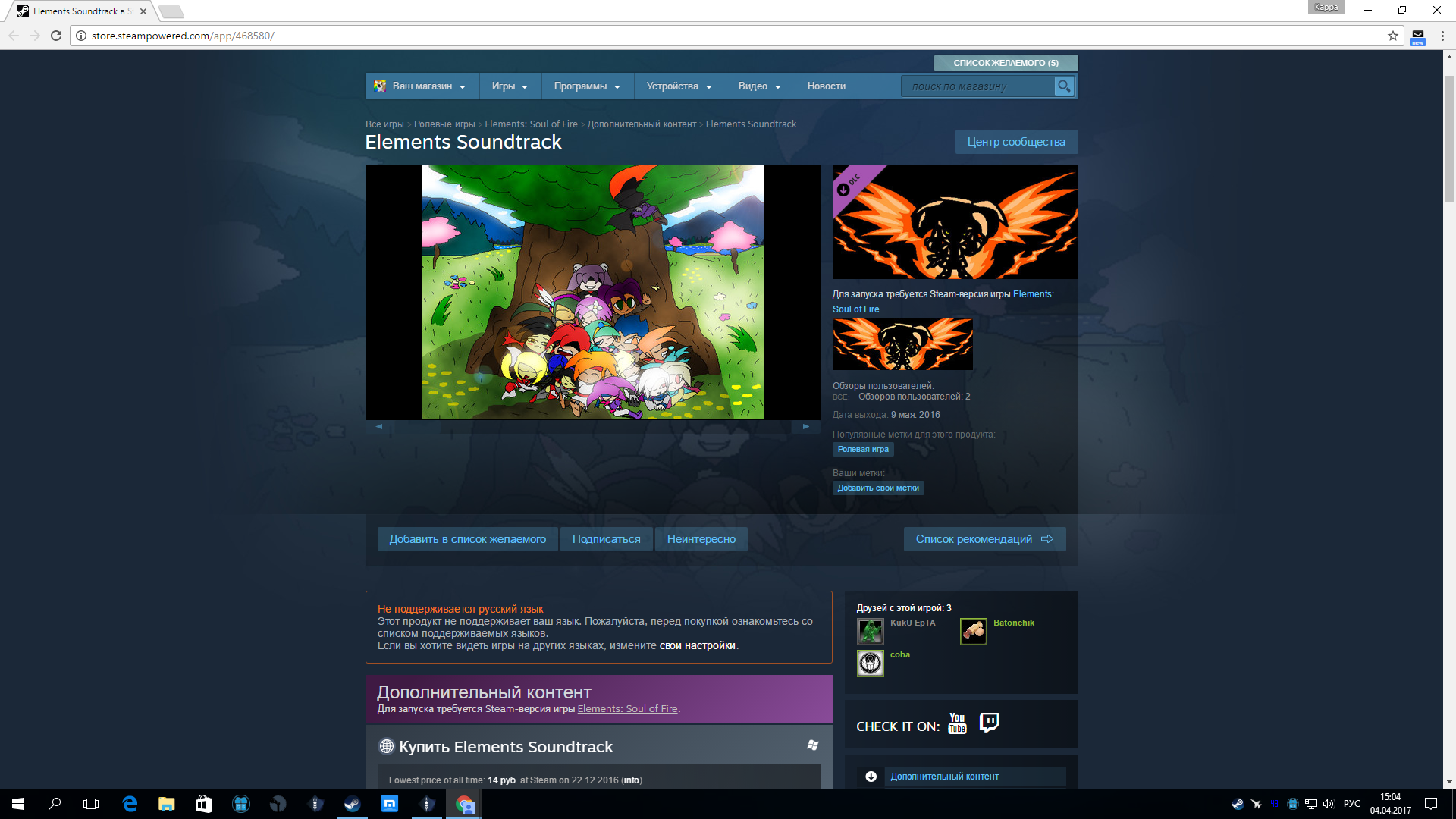Launch Microsoft Edge from the taskbar

[x=130, y=804]
